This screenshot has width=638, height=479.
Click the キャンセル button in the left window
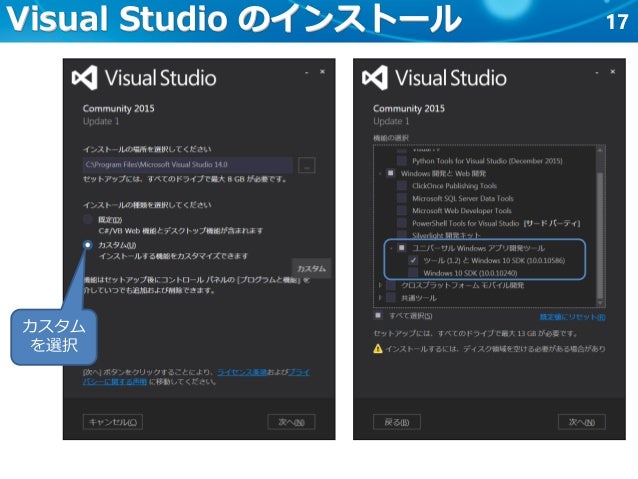pyautogui.click(x=113, y=422)
